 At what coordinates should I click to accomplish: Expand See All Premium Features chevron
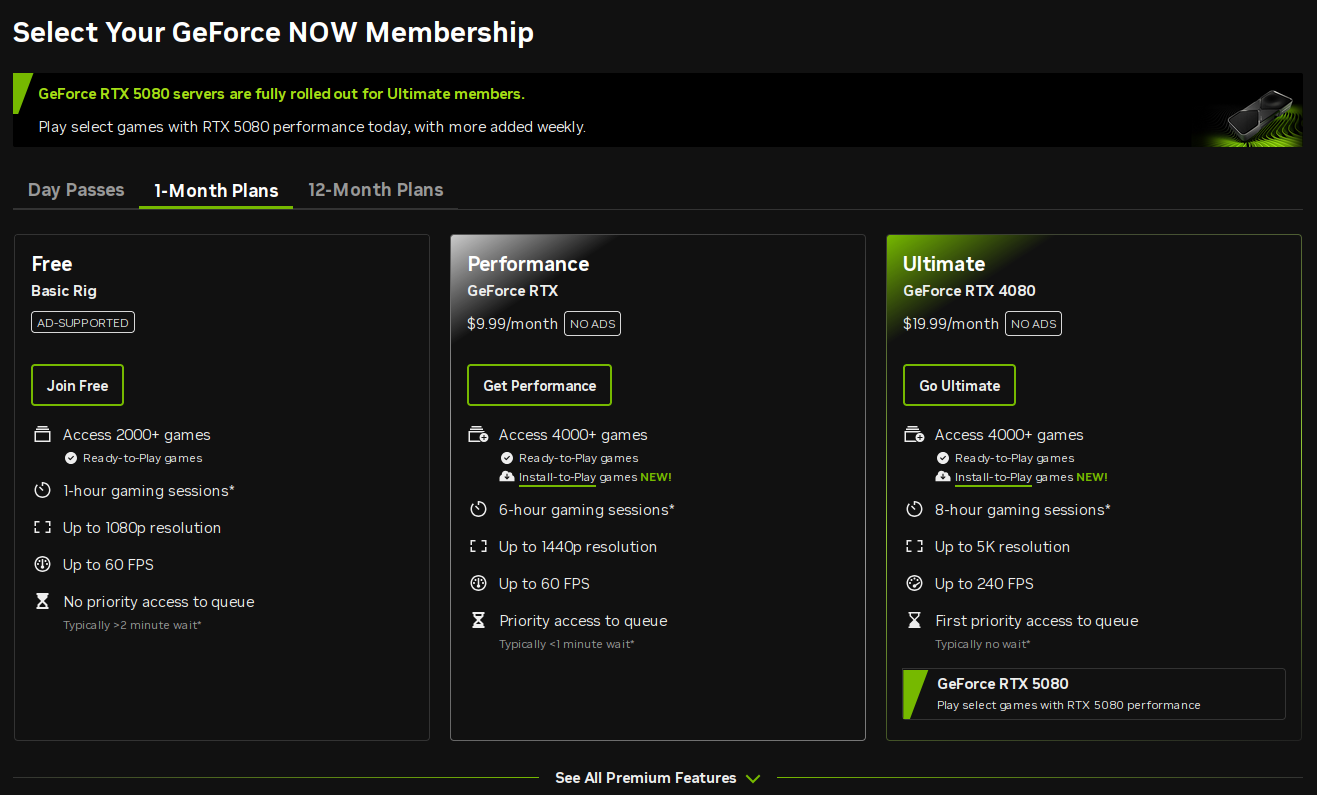(753, 778)
